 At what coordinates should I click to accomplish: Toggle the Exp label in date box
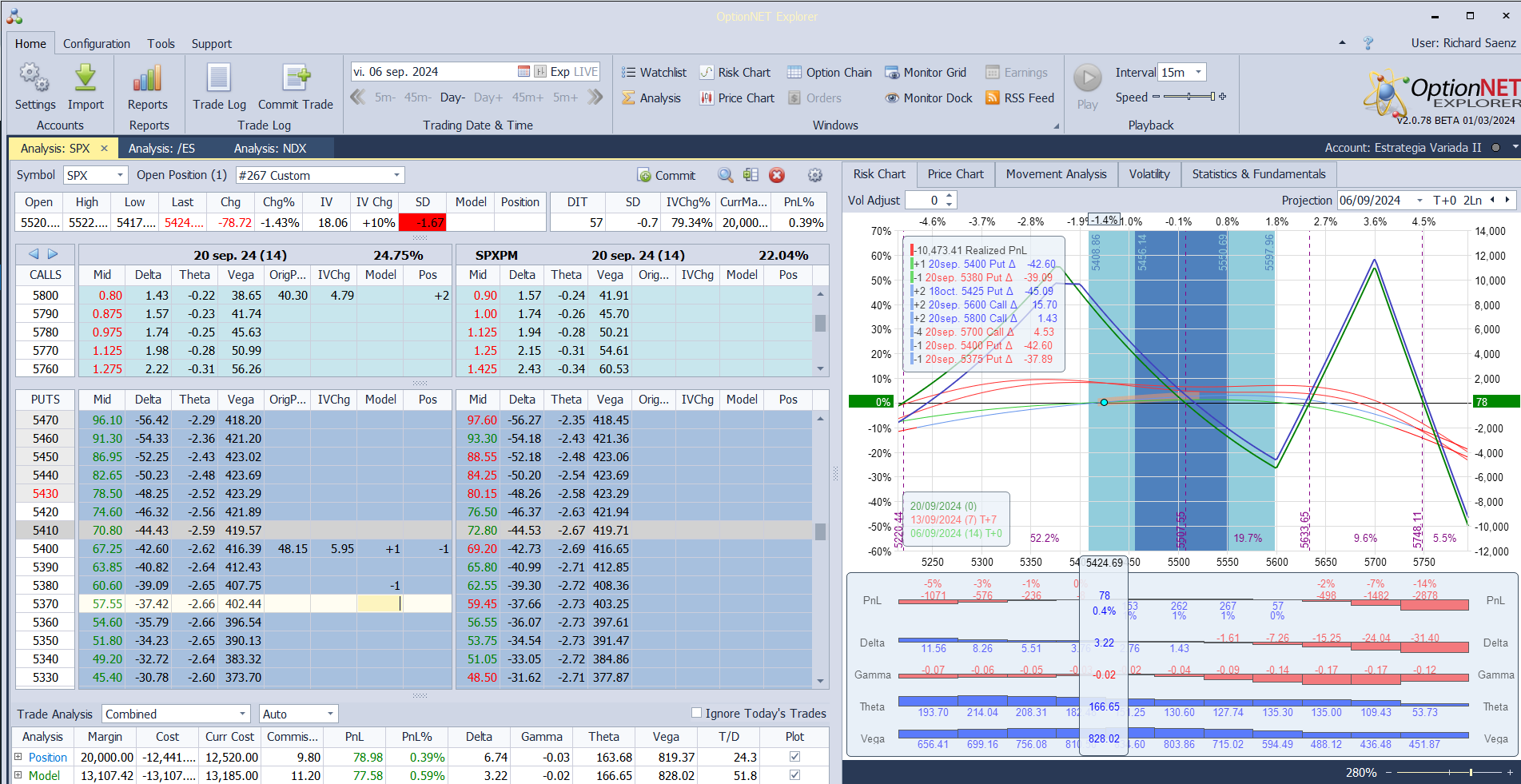pos(560,72)
